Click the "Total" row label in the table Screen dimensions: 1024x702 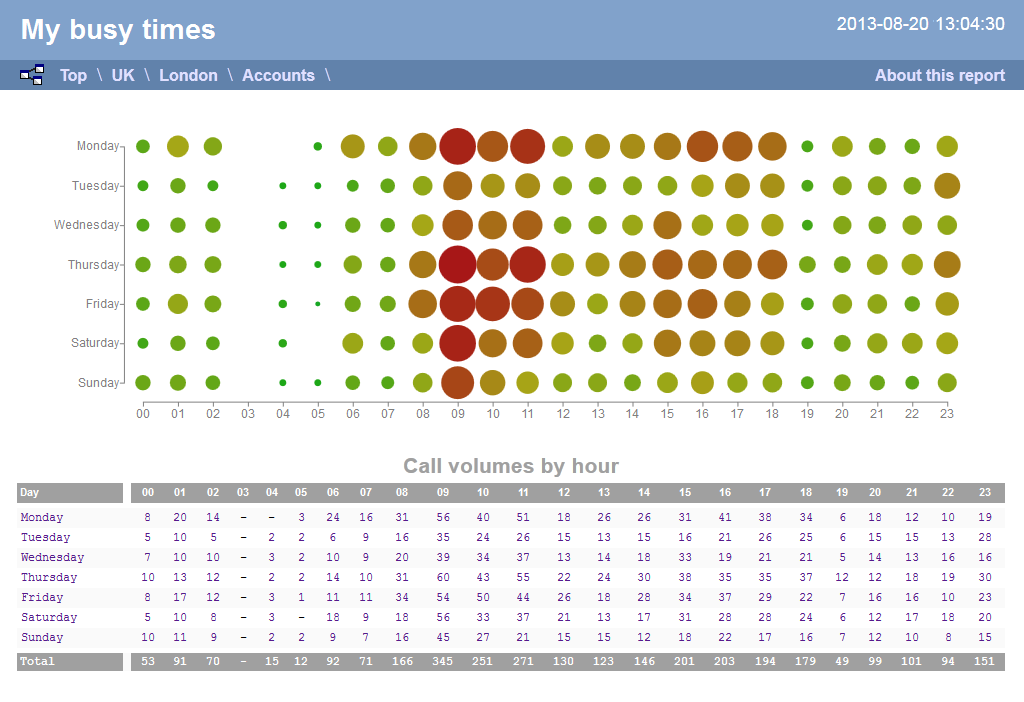tap(35, 661)
